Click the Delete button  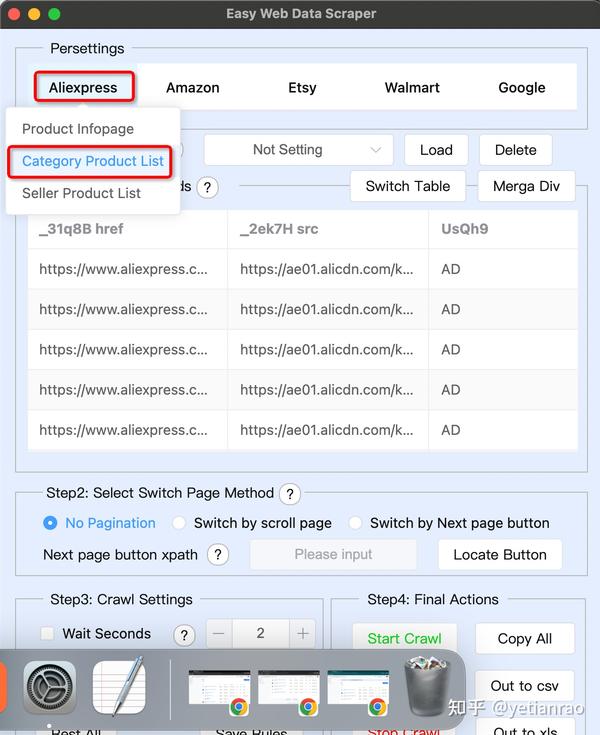point(516,150)
